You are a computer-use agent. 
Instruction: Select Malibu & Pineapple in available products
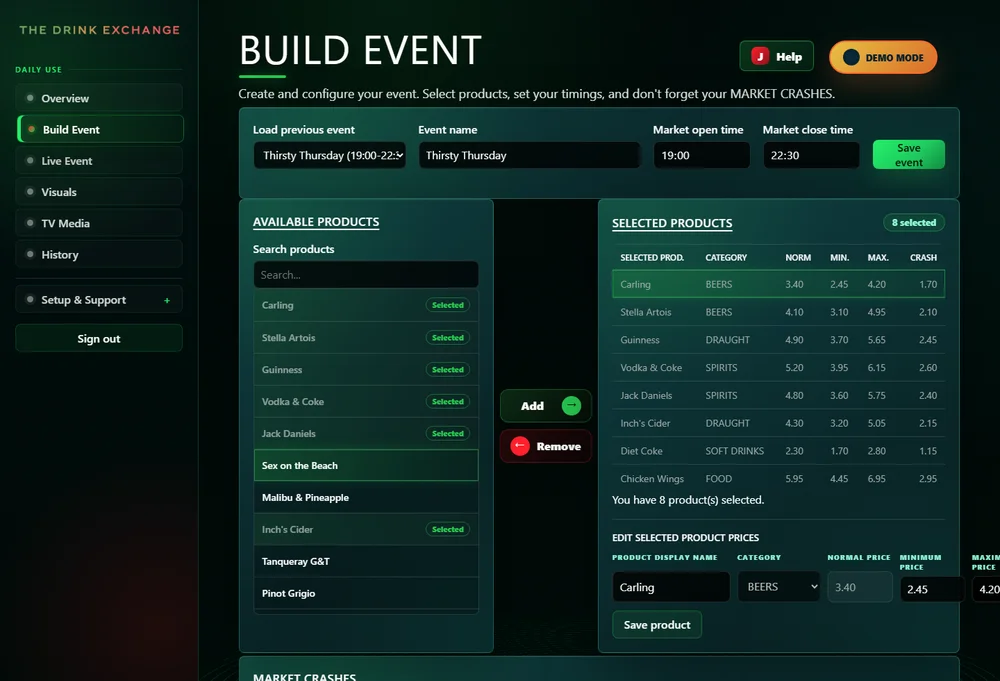(366, 497)
